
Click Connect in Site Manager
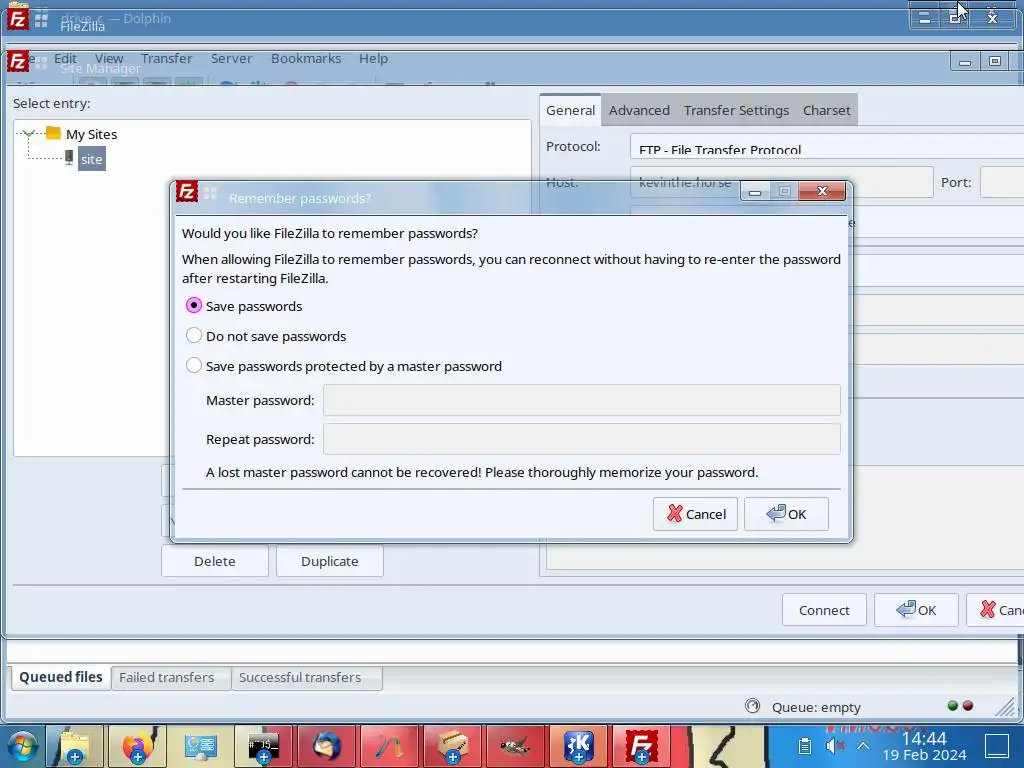click(824, 610)
